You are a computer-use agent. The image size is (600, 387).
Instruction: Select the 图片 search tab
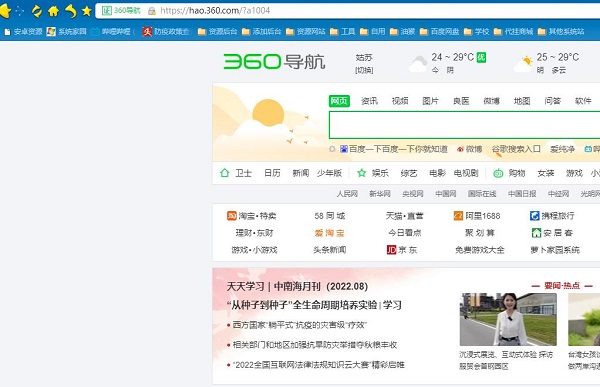430,101
